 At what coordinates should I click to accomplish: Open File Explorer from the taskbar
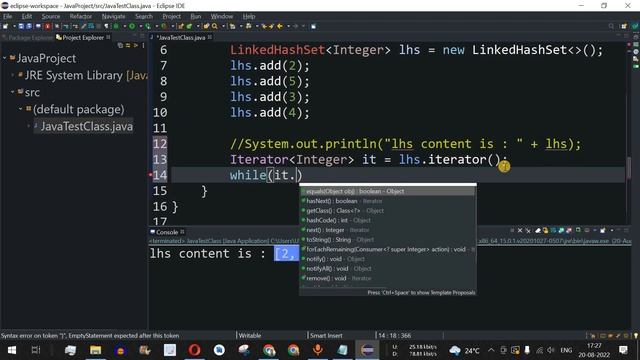(96, 350)
